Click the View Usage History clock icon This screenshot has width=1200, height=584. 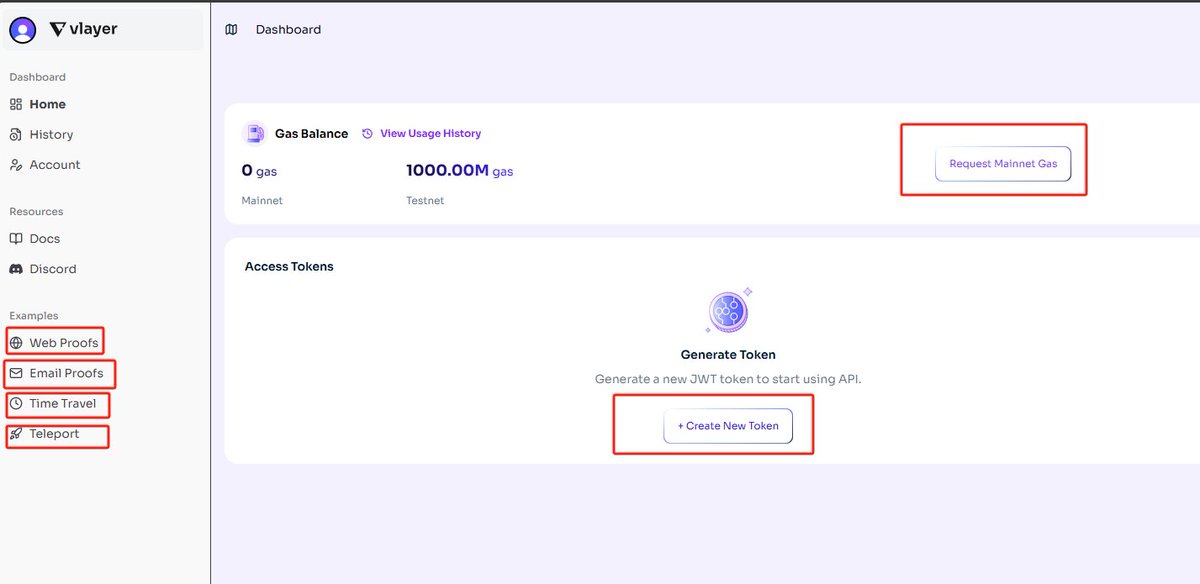(x=367, y=133)
